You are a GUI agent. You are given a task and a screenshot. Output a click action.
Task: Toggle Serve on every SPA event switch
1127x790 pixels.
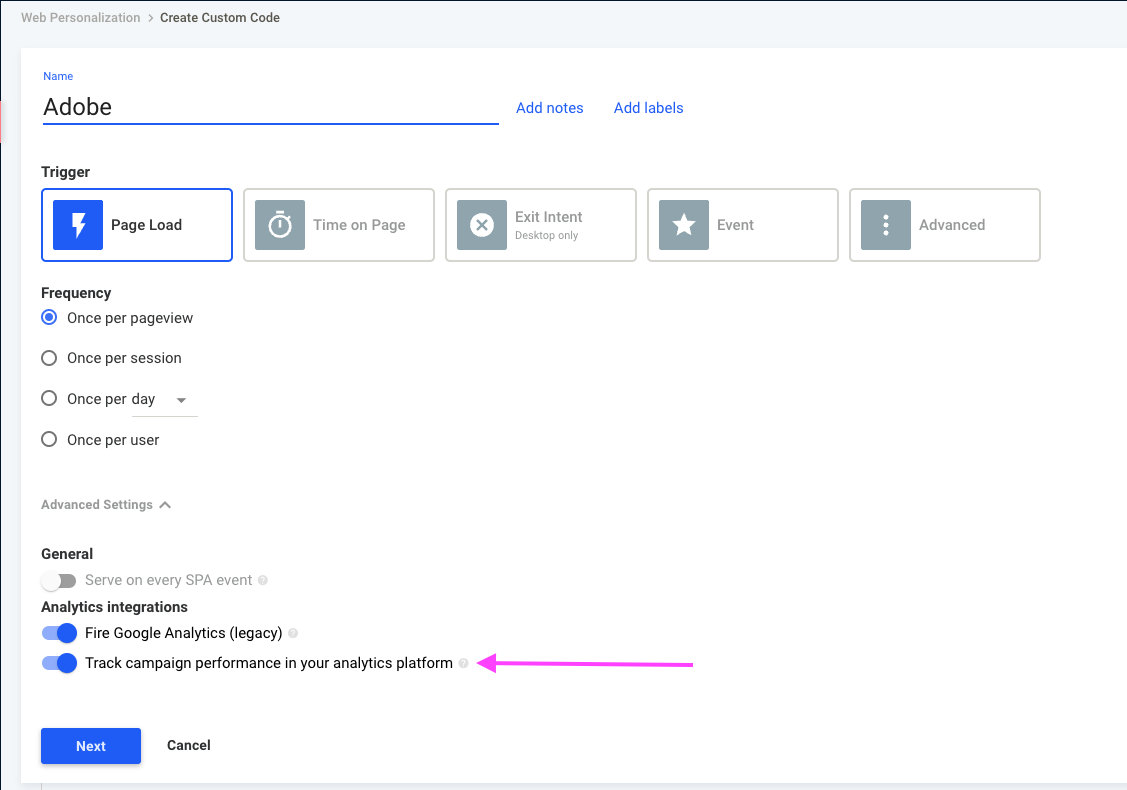click(59, 580)
